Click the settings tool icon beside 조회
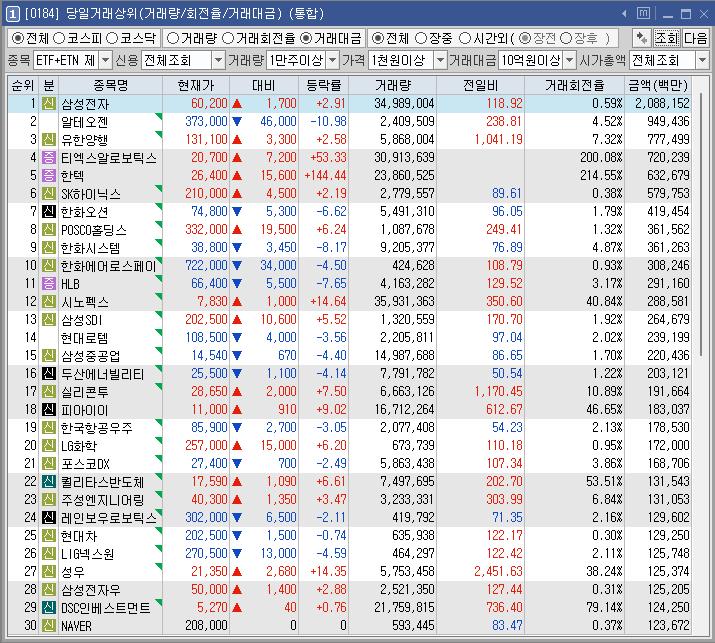This screenshot has width=715, height=643. 642,38
